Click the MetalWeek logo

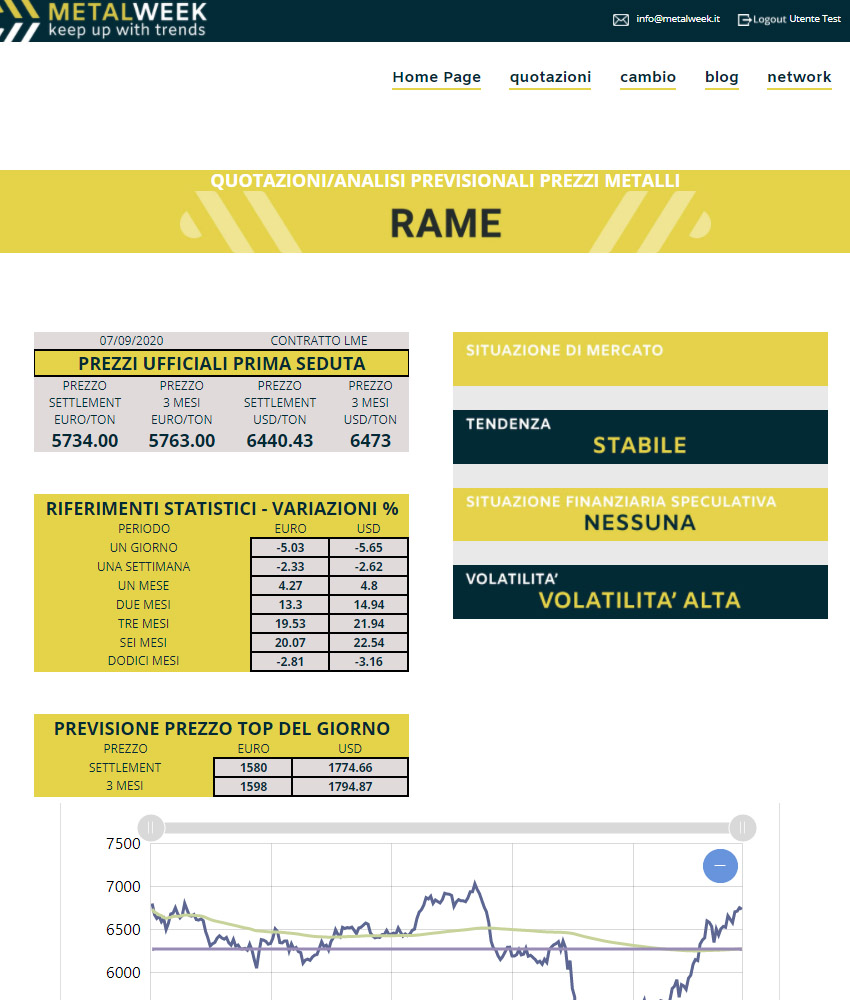coord(105,20)
